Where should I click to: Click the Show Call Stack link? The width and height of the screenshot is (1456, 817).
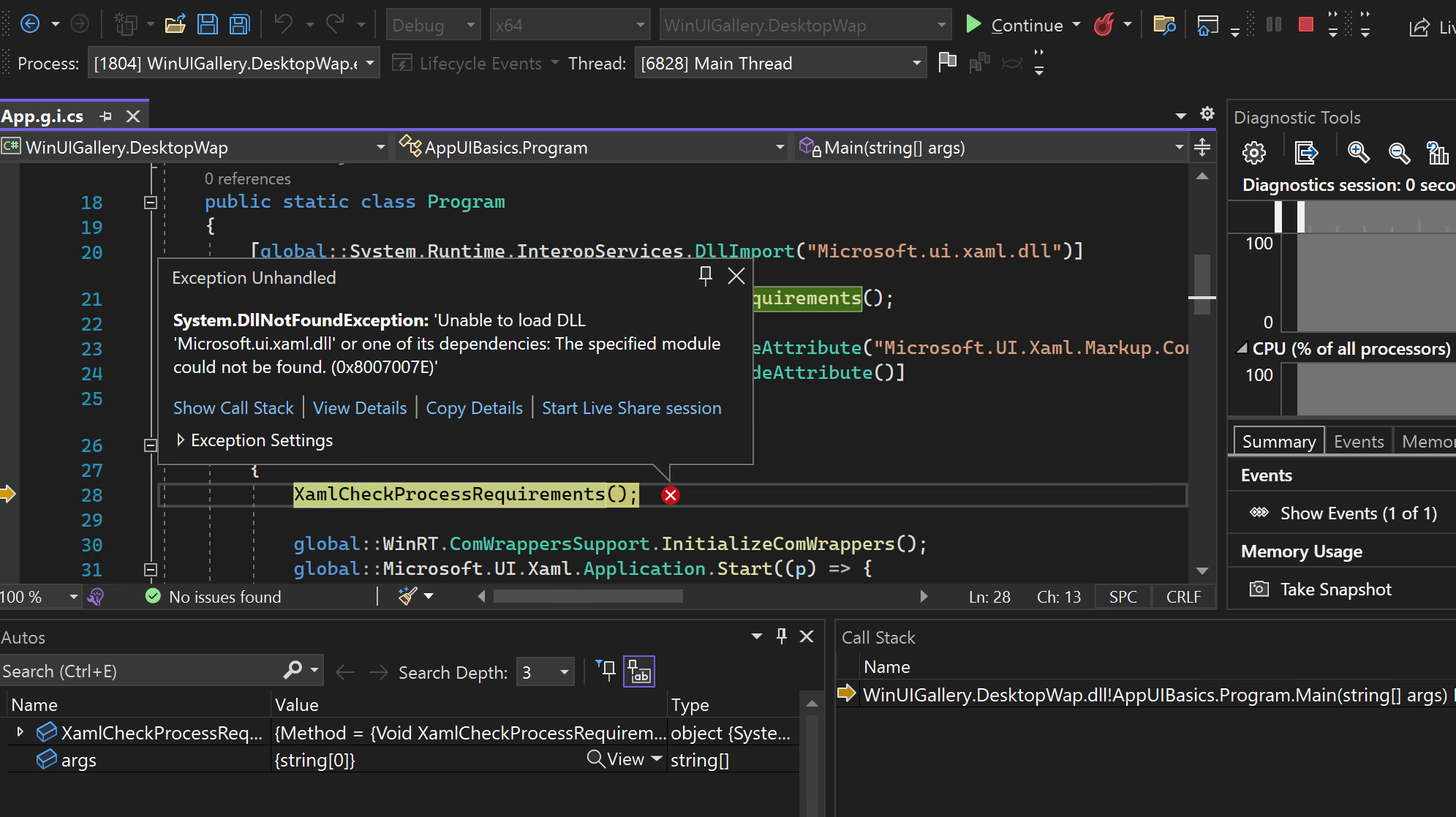(233, 407)
